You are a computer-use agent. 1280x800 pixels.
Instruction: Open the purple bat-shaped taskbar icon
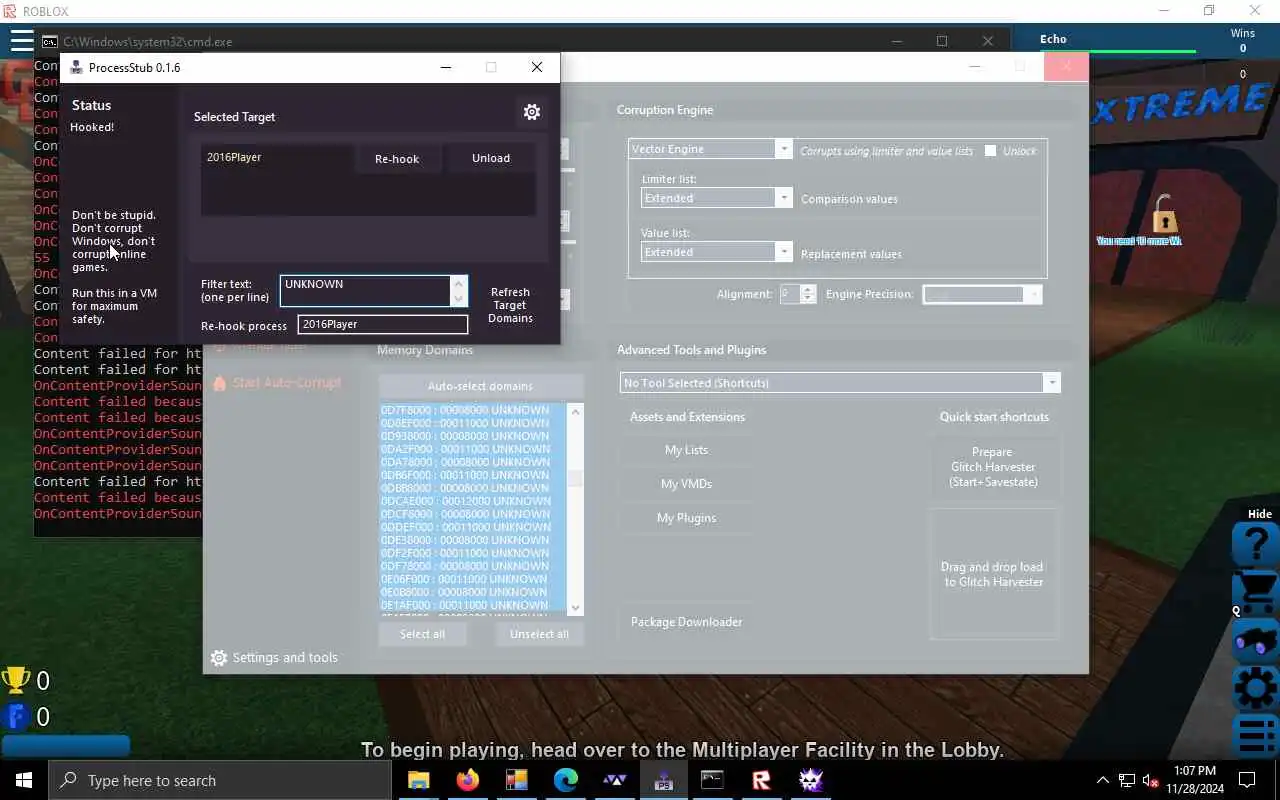[x=614, y=780]
